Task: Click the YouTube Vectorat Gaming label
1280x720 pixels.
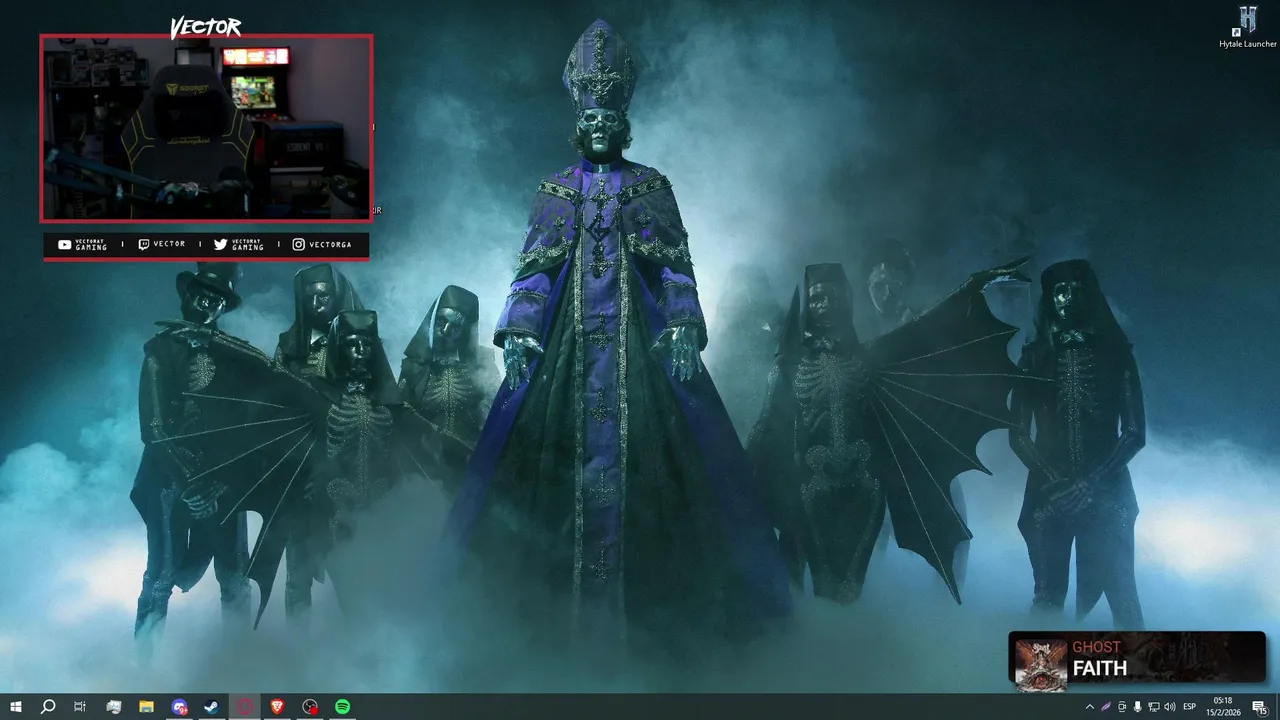Action: coord(82,244)
